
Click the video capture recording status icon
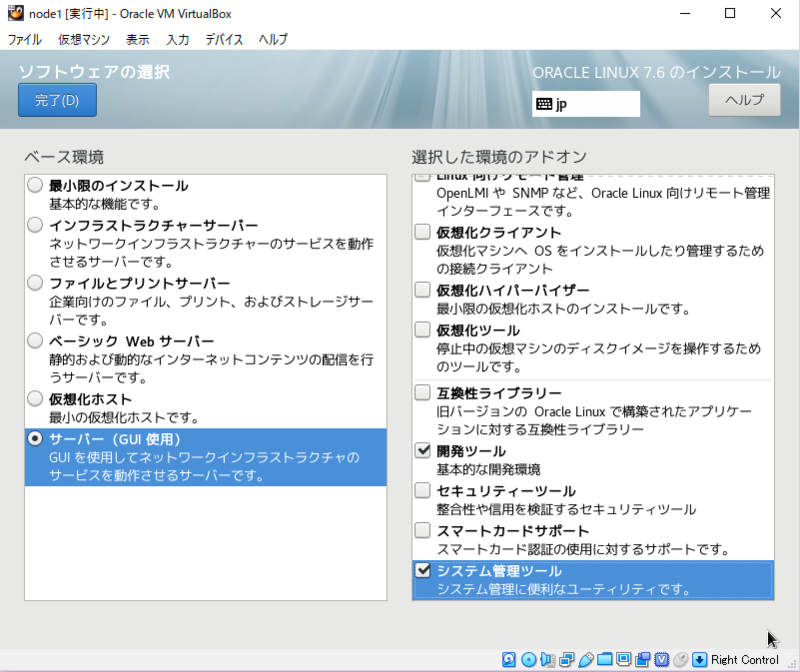pos(642,660)
